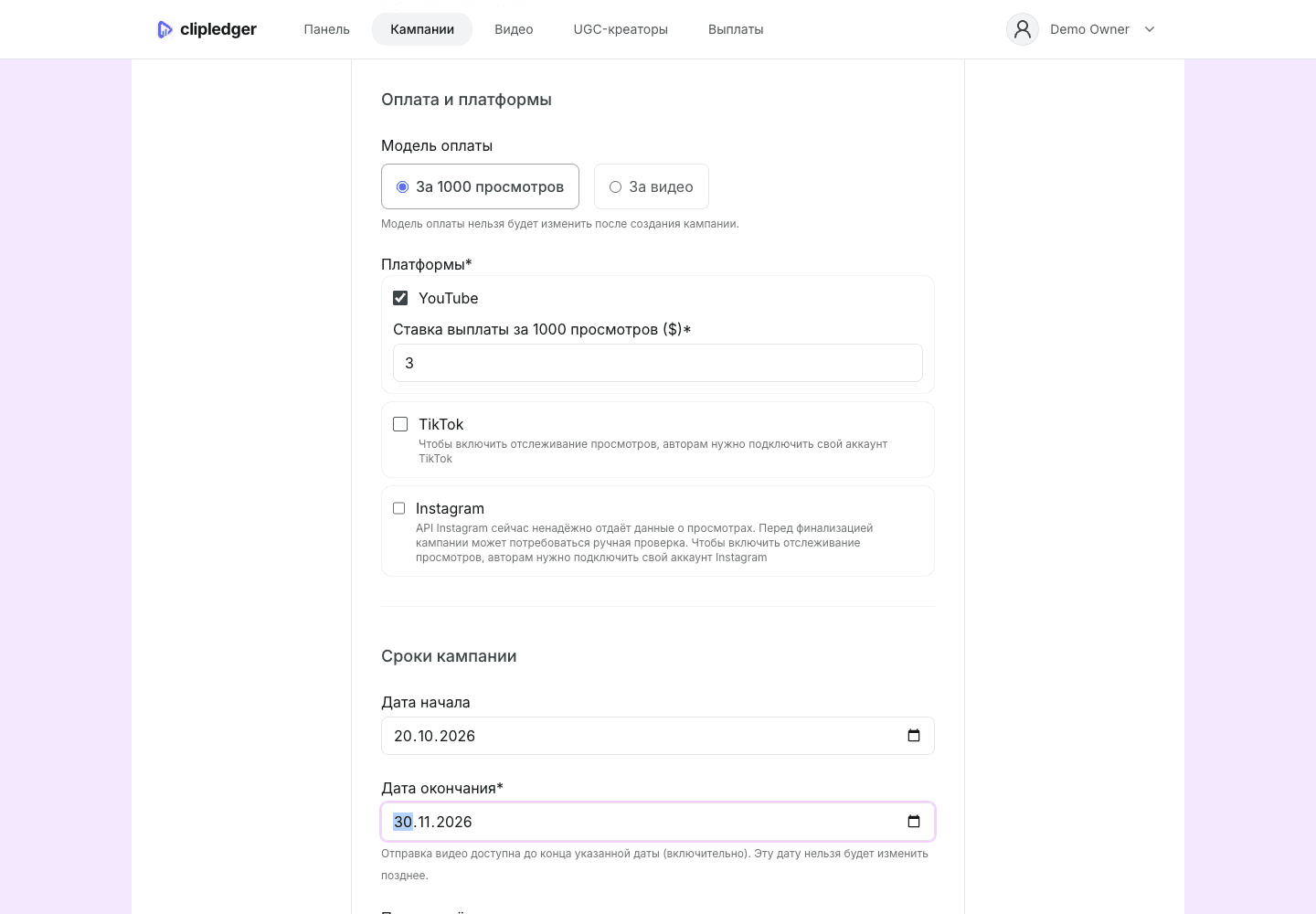Click the Дата начала date field
The width and height of the screenshot is (1316, 914).
pyautogui.click(x=658, y=736)
